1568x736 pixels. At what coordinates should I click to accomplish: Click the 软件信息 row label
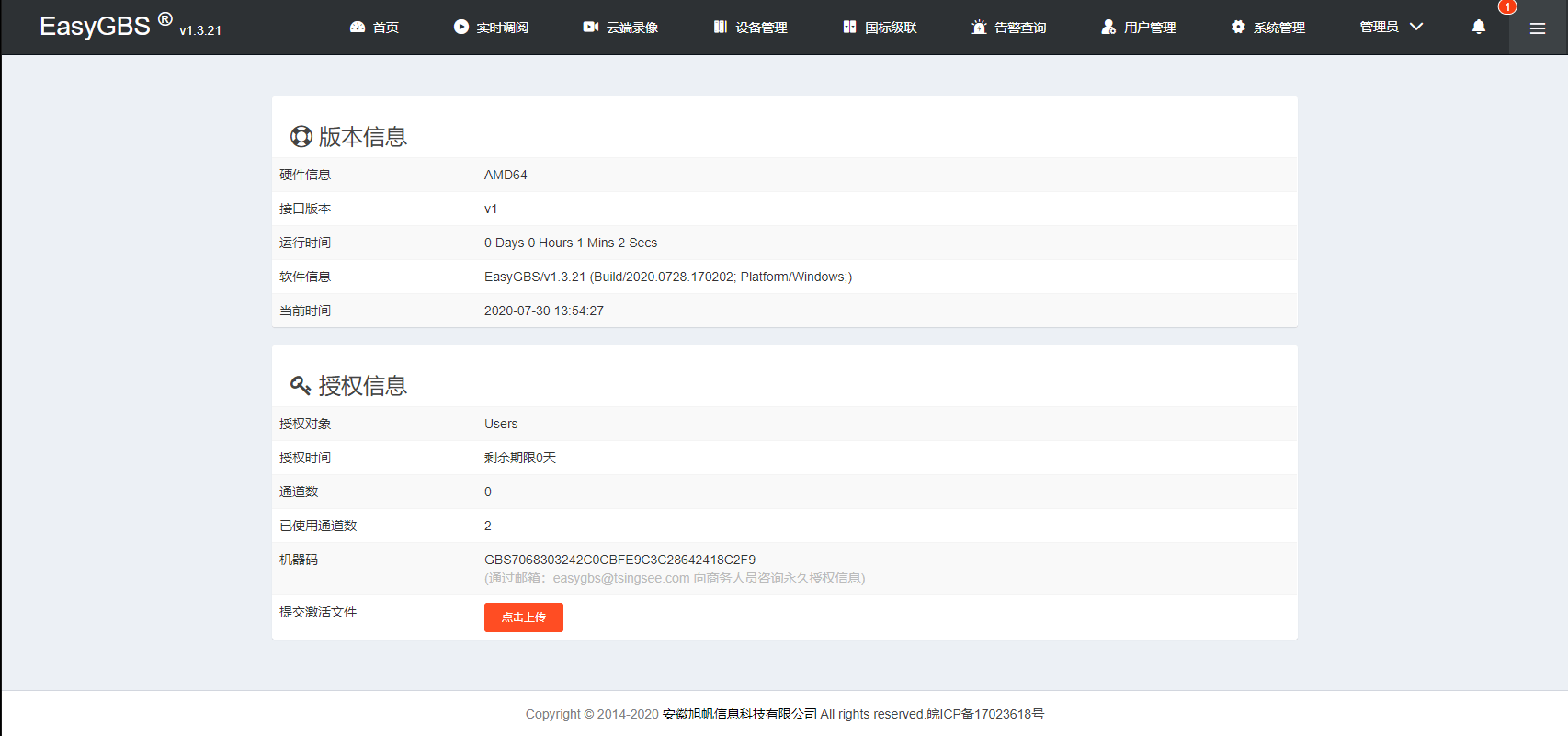pos(305,277)
